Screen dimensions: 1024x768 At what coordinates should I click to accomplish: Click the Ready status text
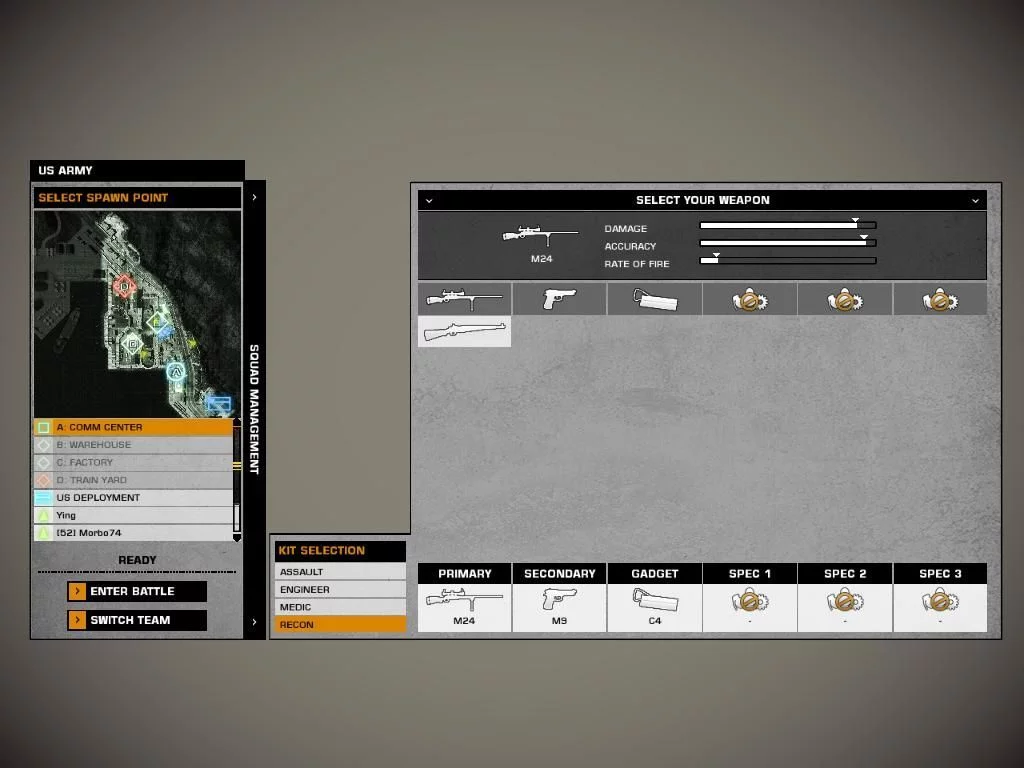[137, 560]
